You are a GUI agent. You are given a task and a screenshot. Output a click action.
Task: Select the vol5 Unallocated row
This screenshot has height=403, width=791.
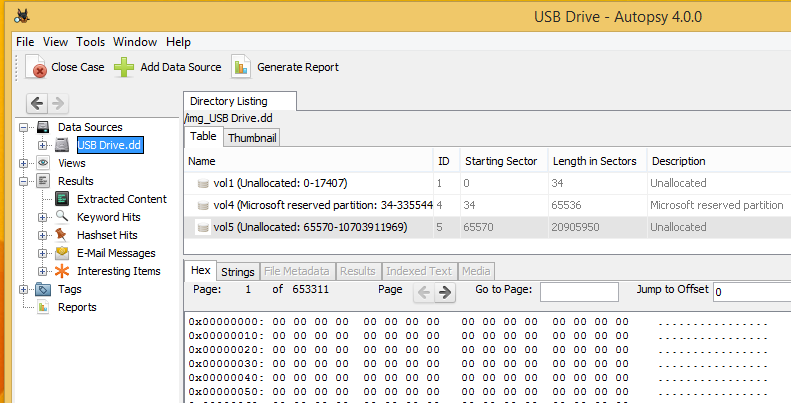[488, 227]
